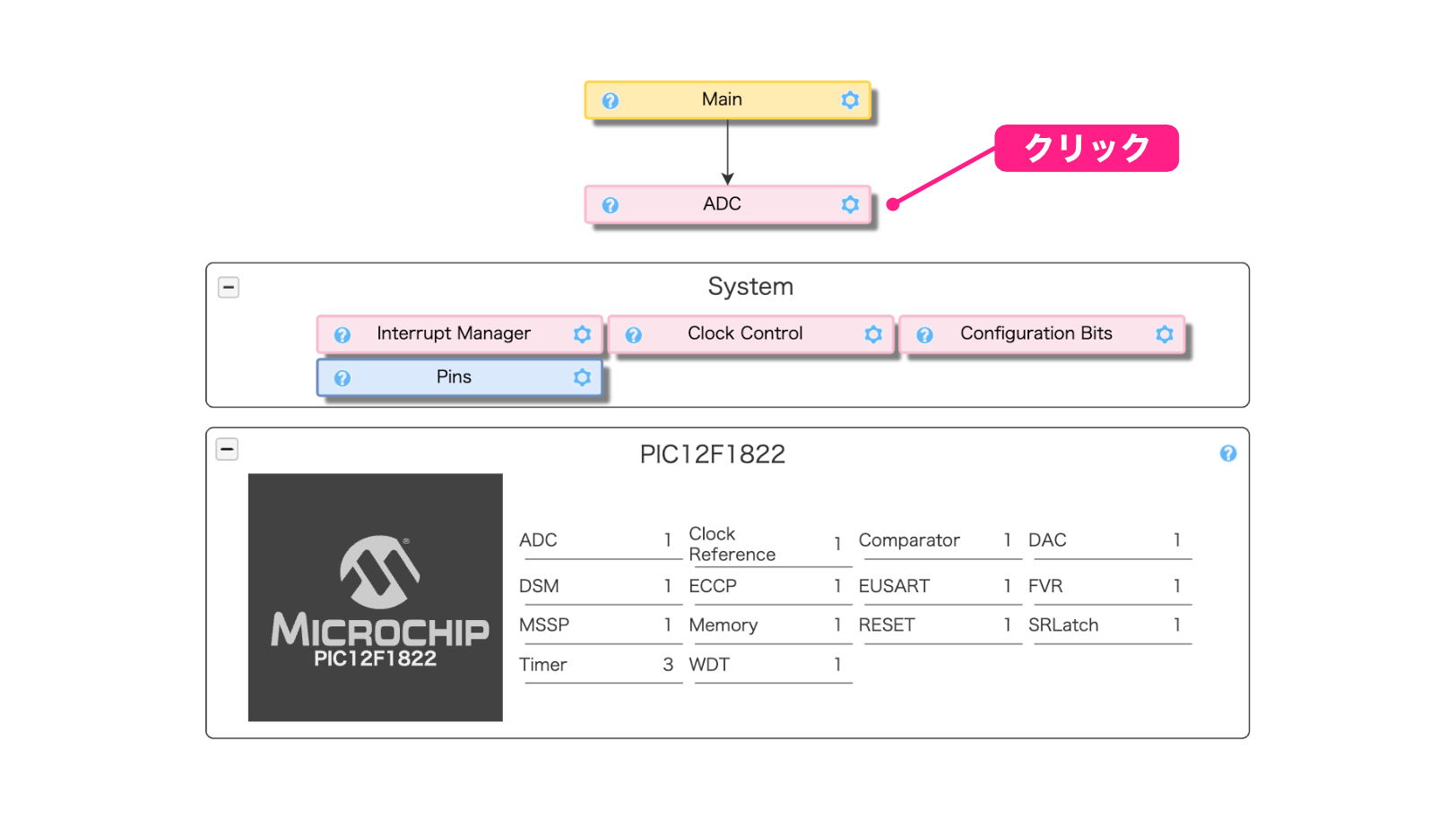The height and width of the screenshot is (819, 1456).
Task: Click the ADC resource row
Action: pos(599,540)
